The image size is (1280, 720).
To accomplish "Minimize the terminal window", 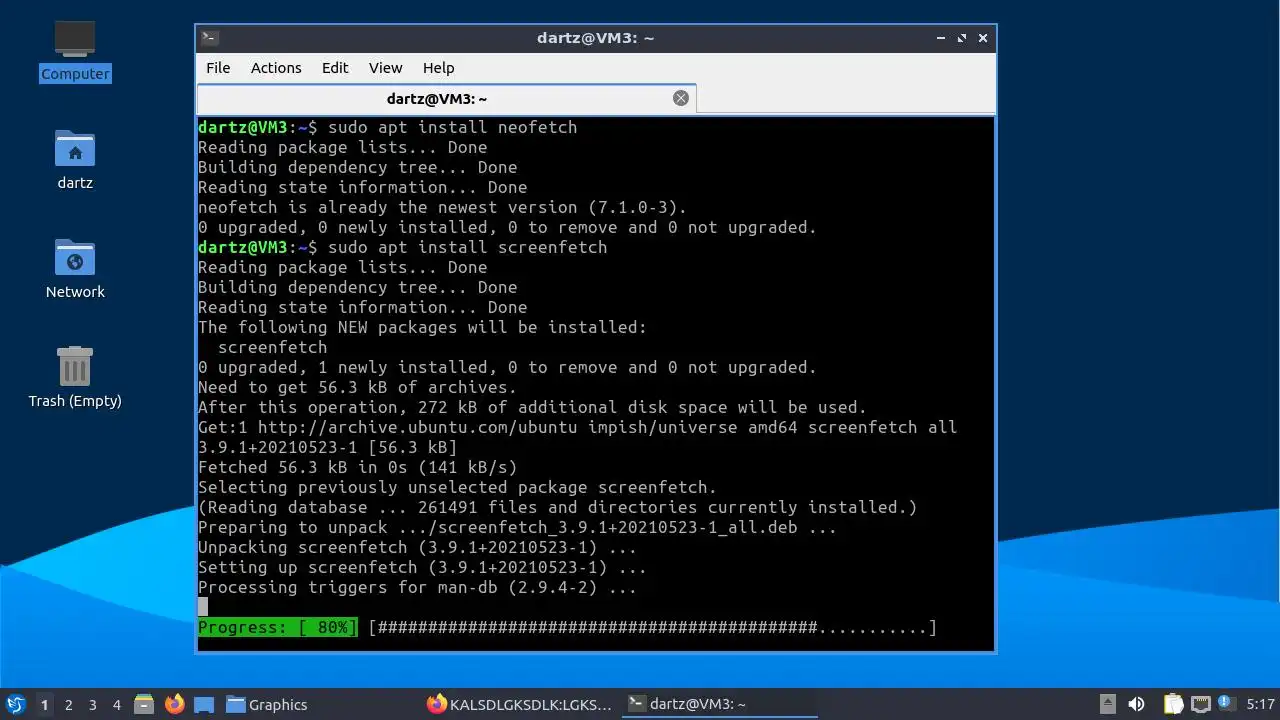I will pos(942,38).
